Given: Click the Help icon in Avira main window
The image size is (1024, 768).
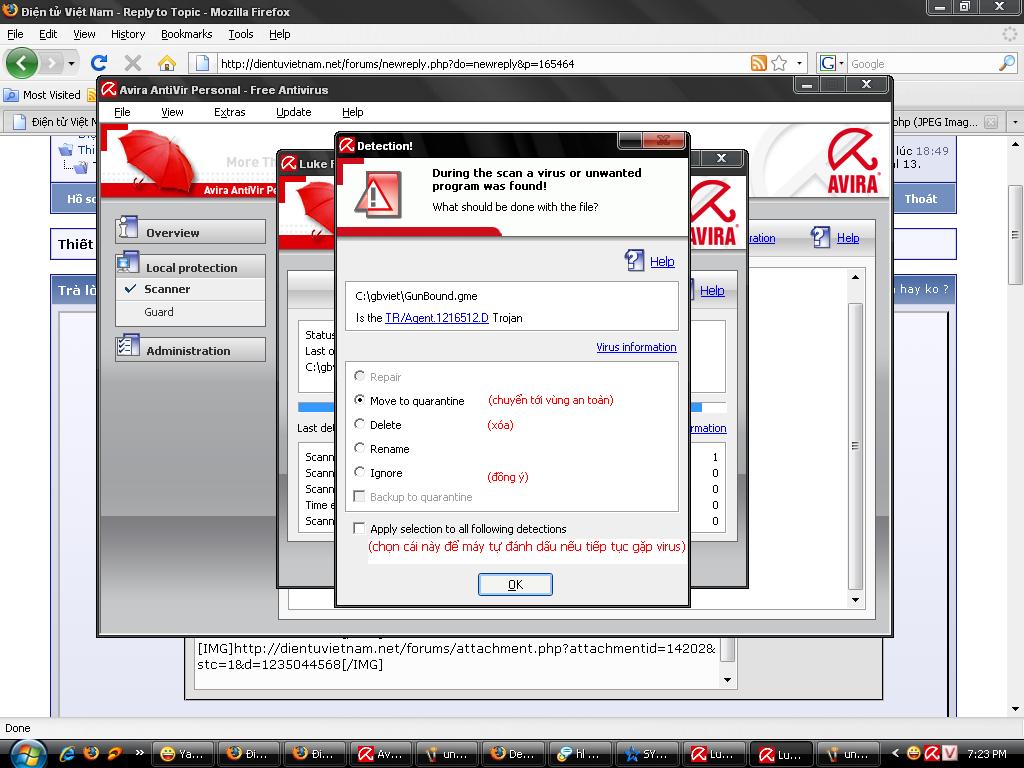Looking at the screenshot, I should [820, 237].
